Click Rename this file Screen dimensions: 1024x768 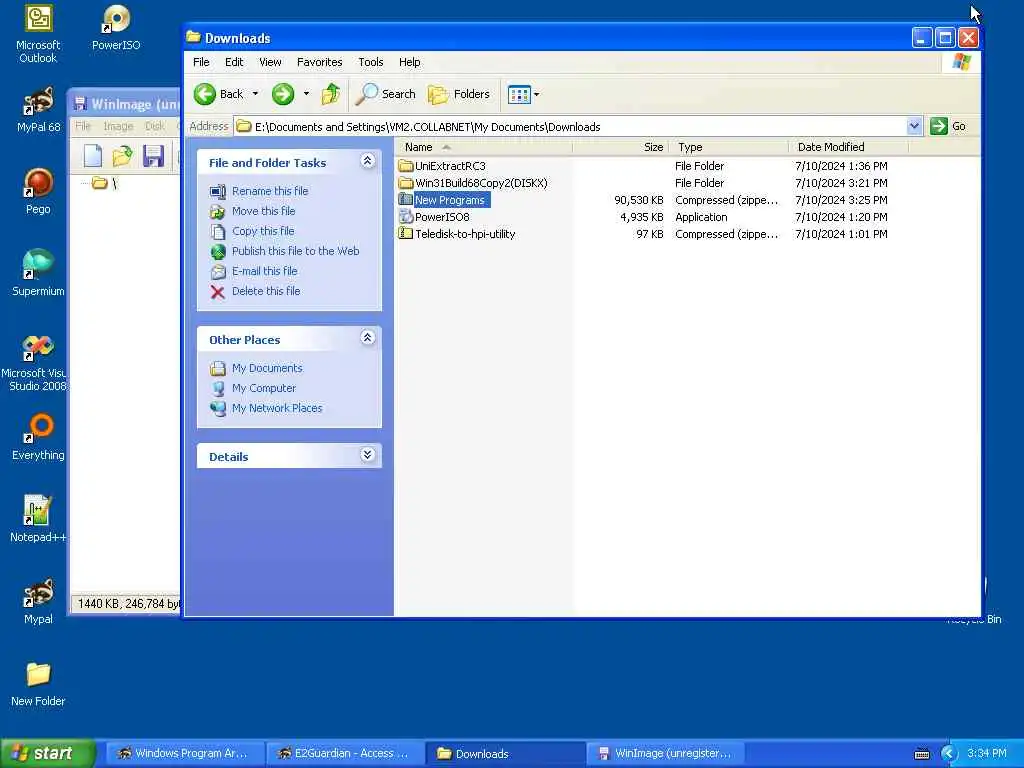point(270,191)
